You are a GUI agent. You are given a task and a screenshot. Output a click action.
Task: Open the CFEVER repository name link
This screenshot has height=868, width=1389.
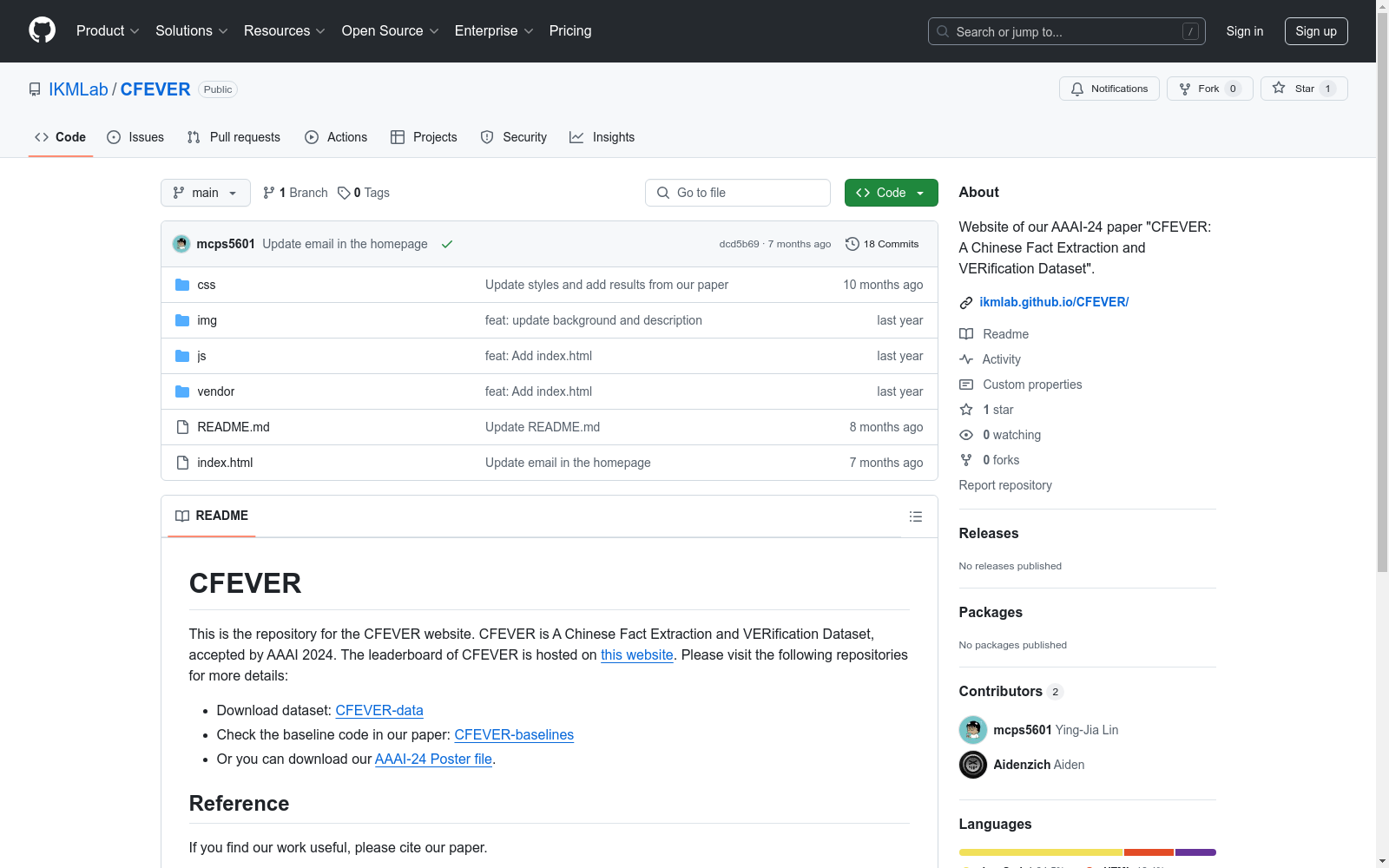(x=155, y=89)
